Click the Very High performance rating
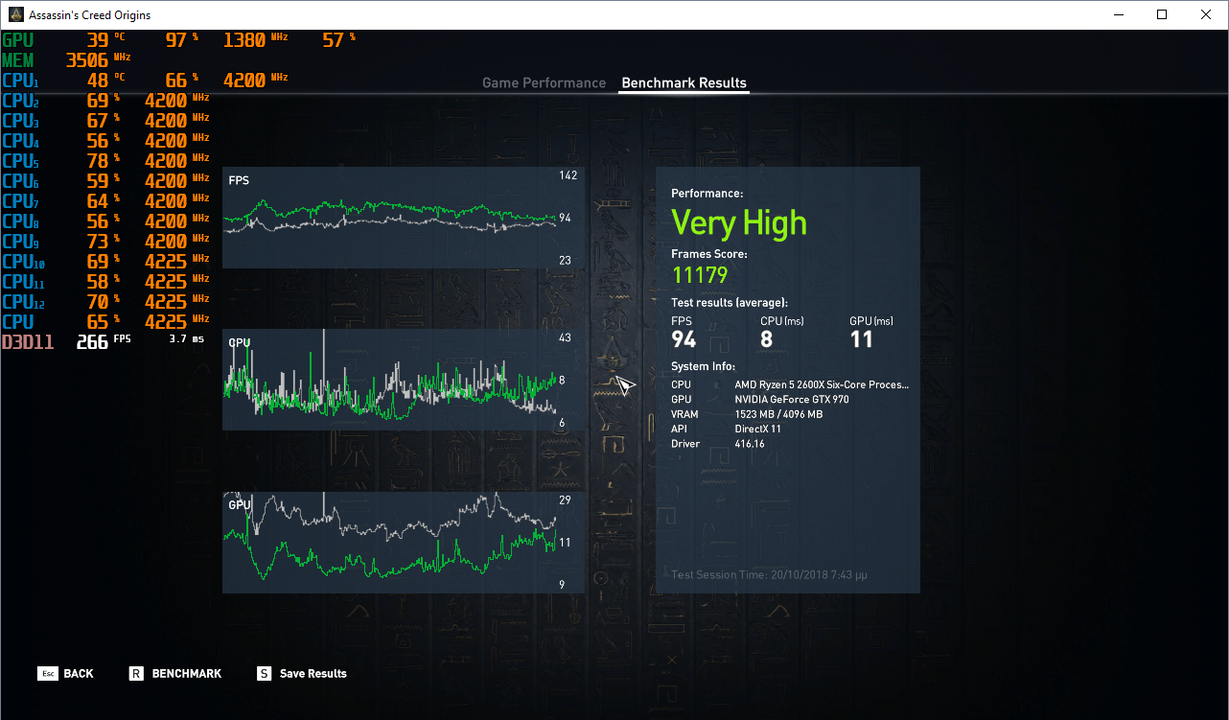This screenshot has width=1229, height=720. pyautogui.click(x=738, y=223)
